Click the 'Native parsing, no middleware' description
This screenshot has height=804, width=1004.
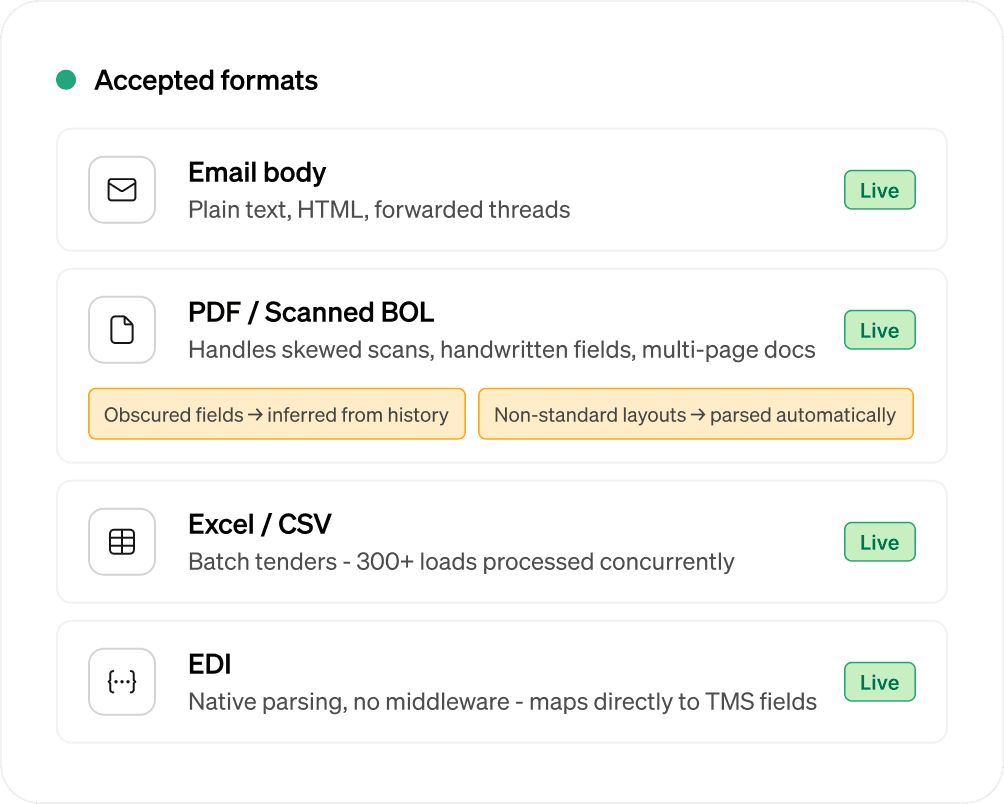click(502, 702)
